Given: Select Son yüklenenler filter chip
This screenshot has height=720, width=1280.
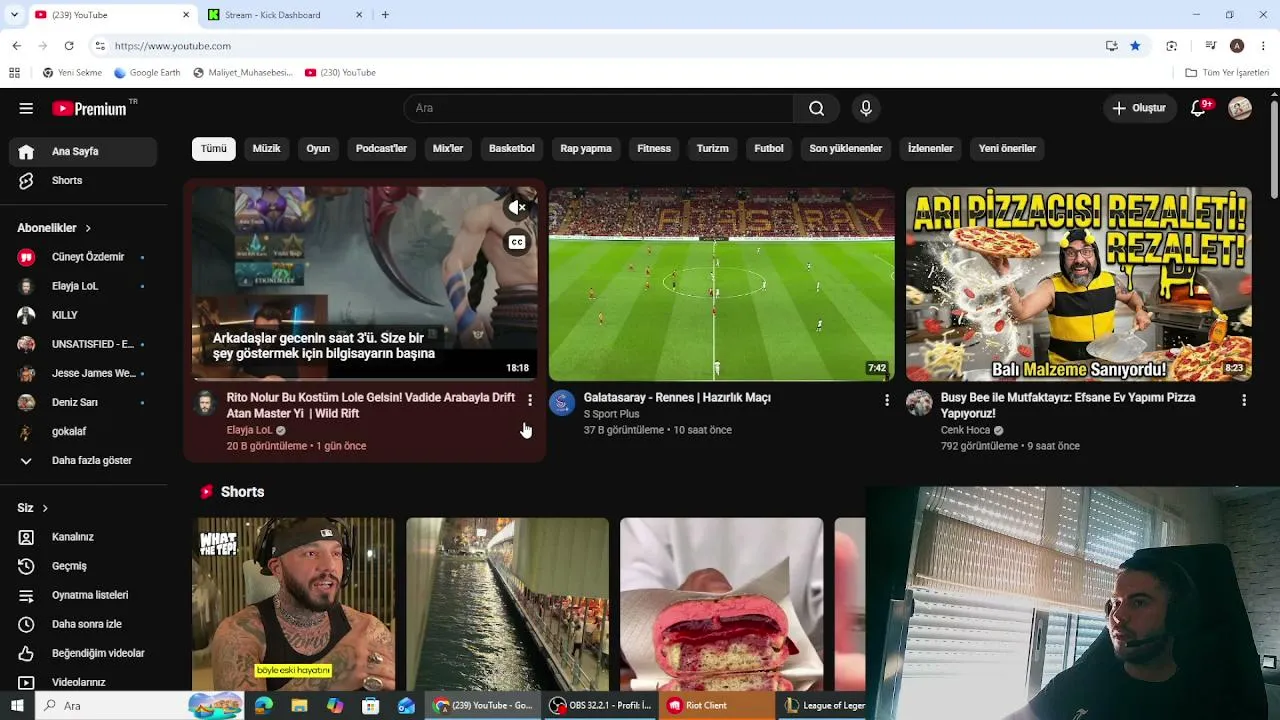Looking at the screenshot, I should 846,149.
